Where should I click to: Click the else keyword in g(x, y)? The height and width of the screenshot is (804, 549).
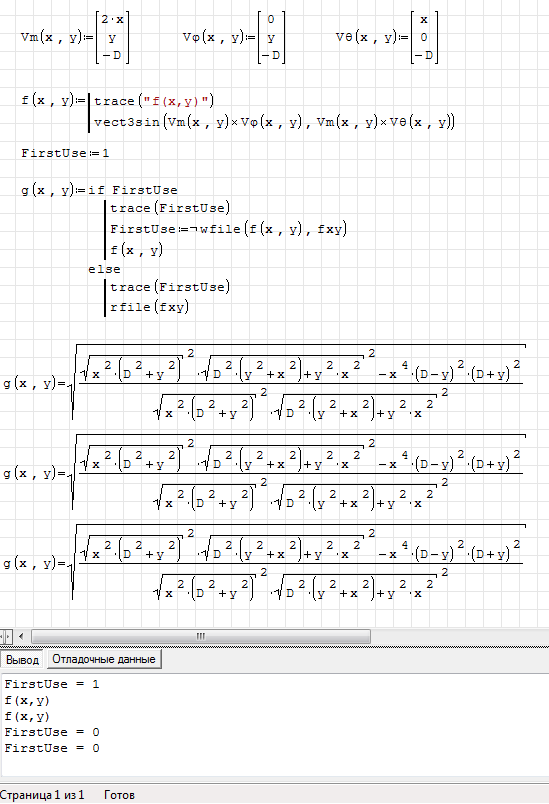click(104, 269)
